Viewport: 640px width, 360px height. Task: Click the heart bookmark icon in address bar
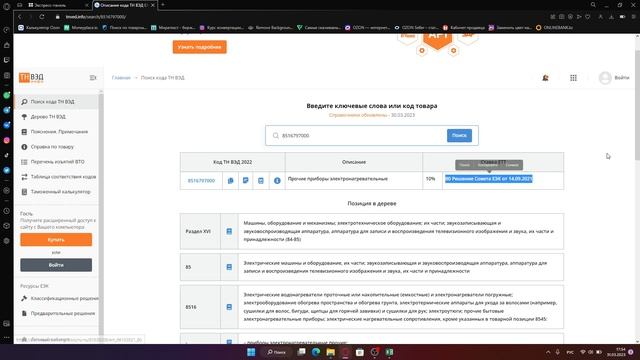click(x=588, y=17)
